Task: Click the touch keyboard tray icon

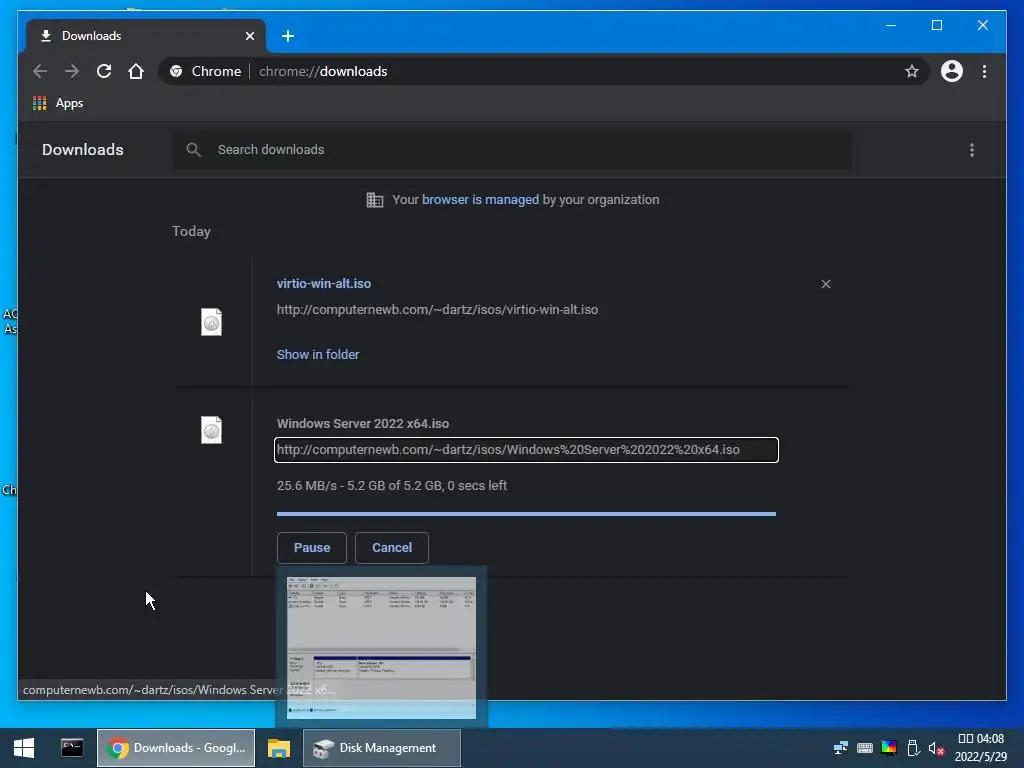Action: click(x=865, y=748)
